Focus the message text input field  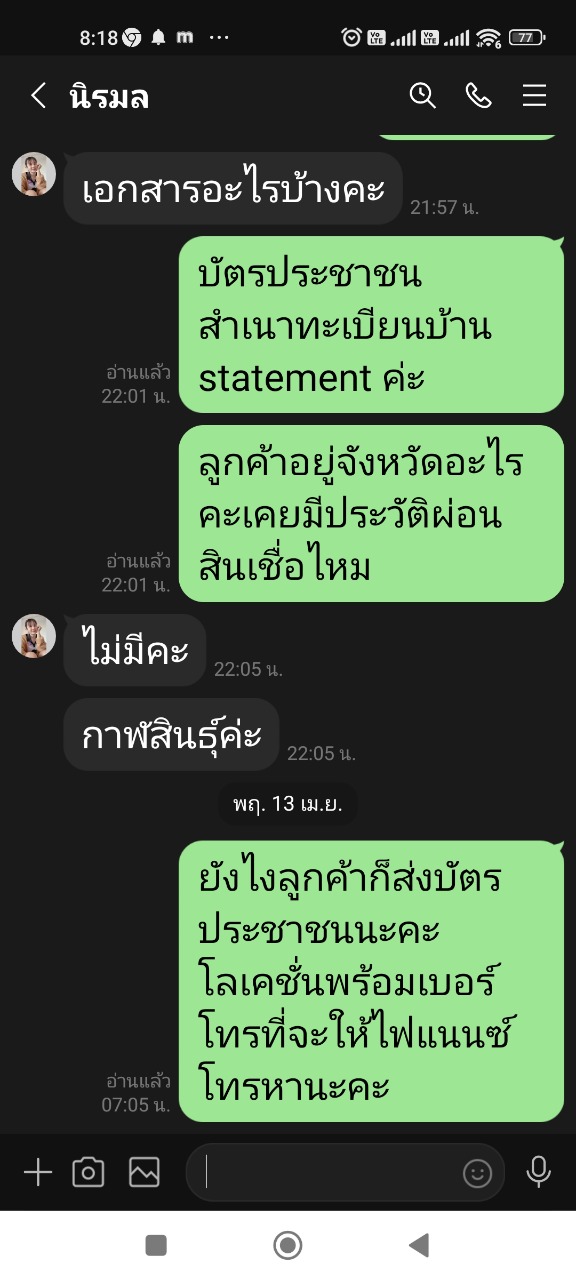tap(345, 1172)
